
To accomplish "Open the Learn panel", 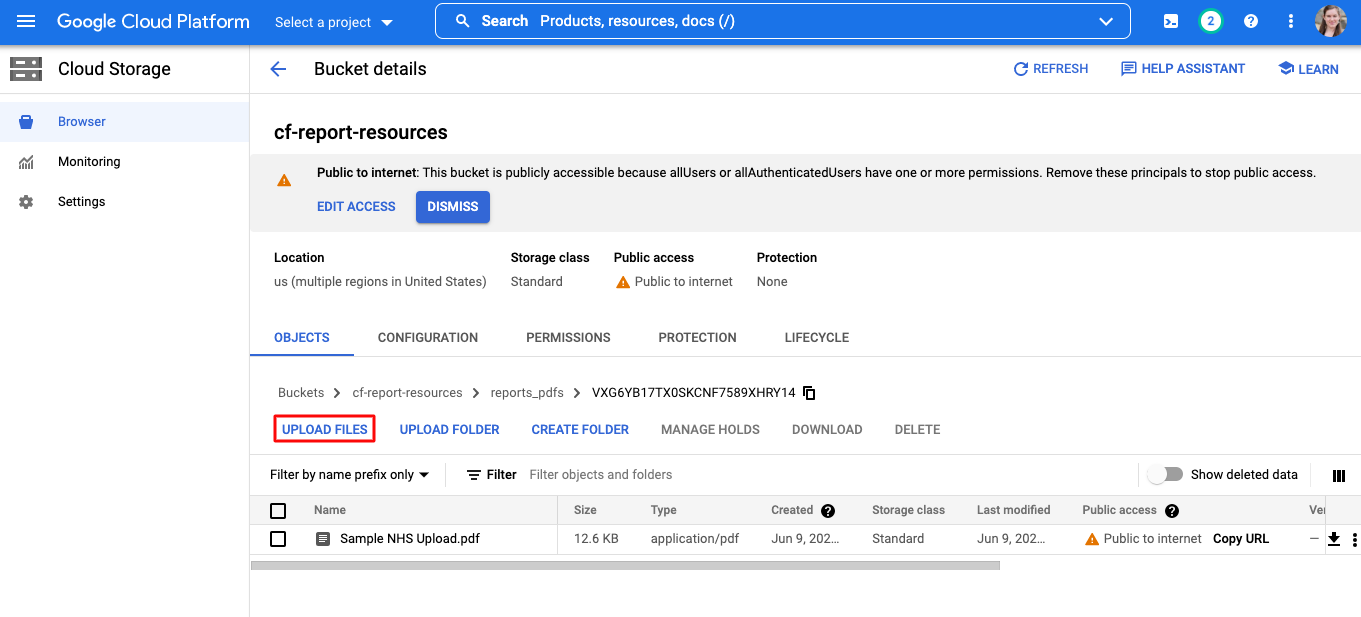I will [1308, 69].
